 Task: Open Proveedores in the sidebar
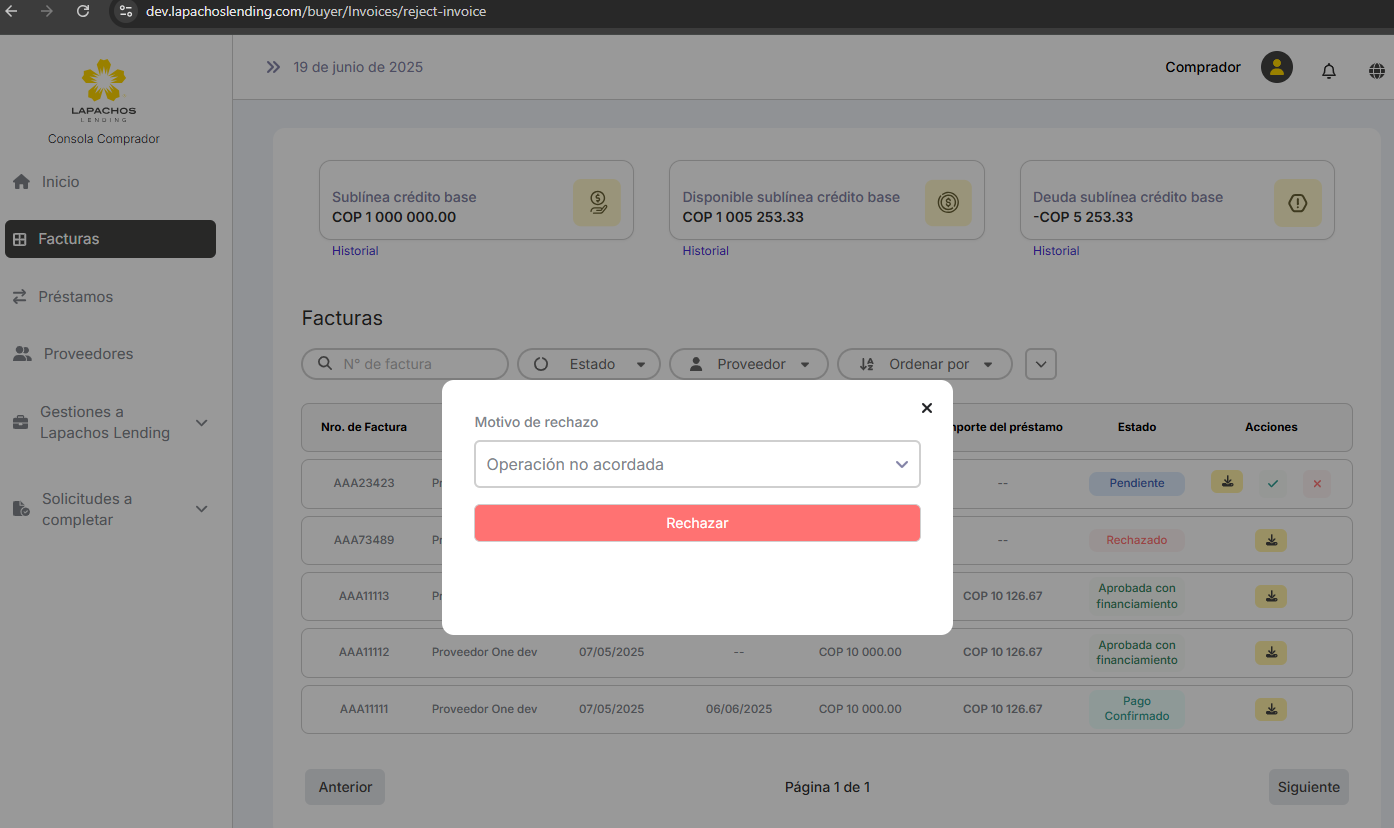tap(88, 354)
